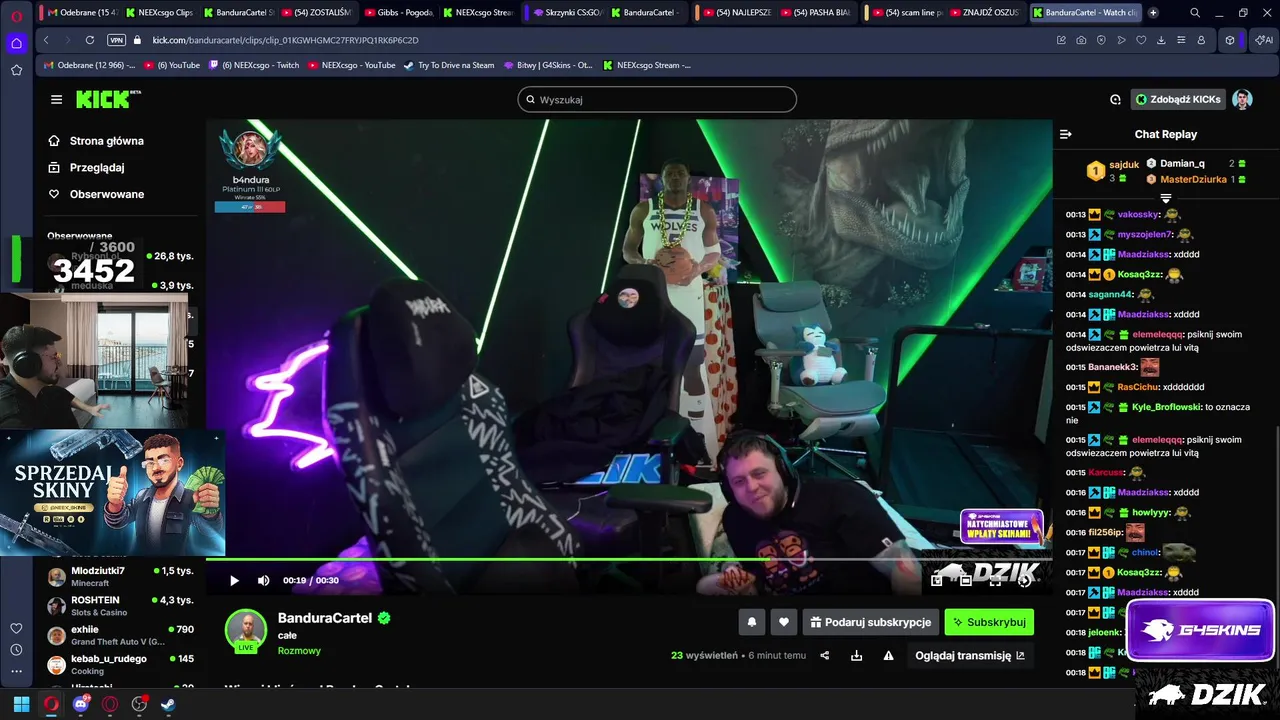1280x720 pixels.
Task: Click the Podaruj subskrypcje button
Action: 871,622
